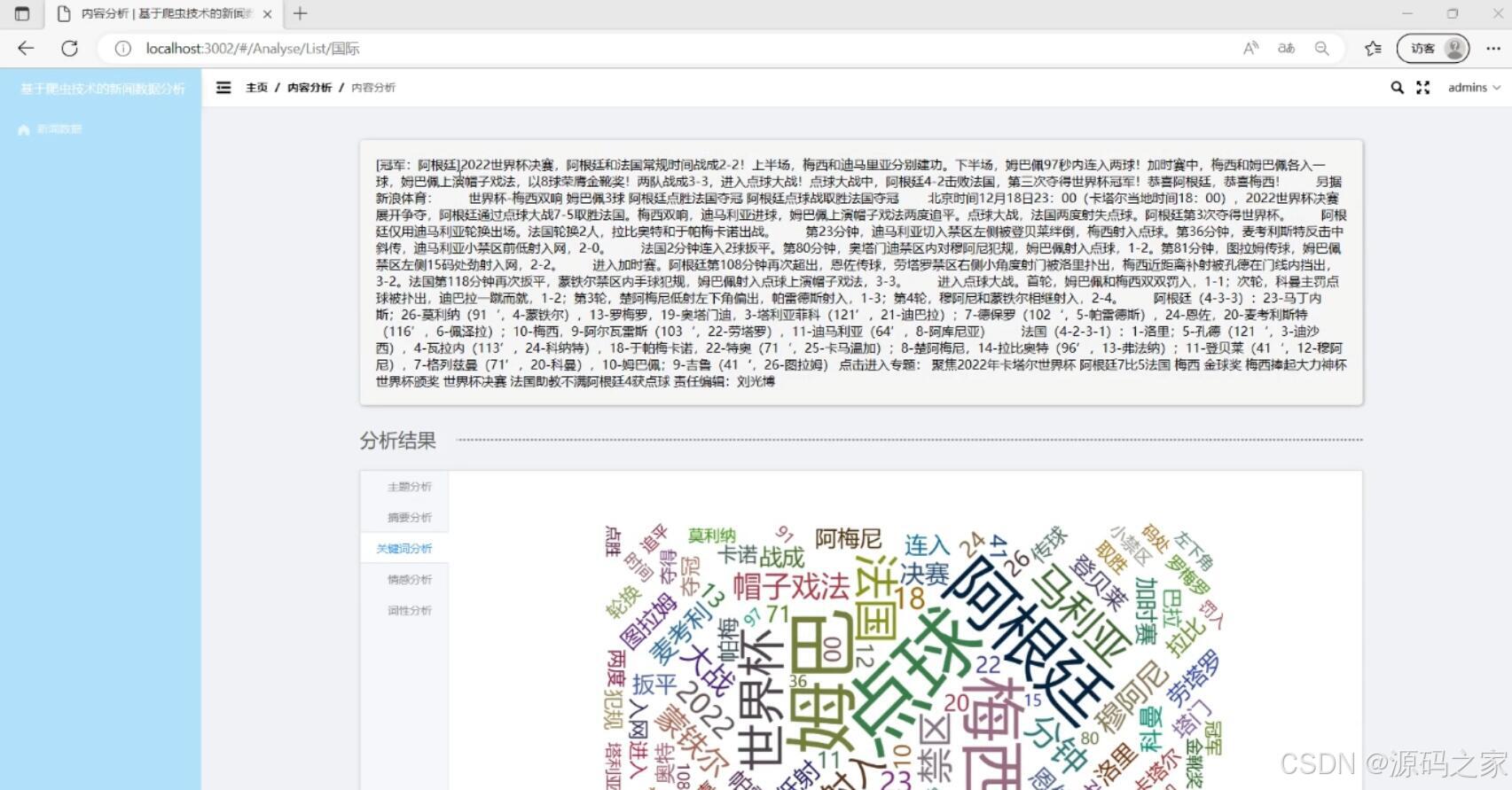Viewport: 1512px width, 790px height.
Task: Click the home icon beside 新闻数据
Action: click(x=24, y=130)
